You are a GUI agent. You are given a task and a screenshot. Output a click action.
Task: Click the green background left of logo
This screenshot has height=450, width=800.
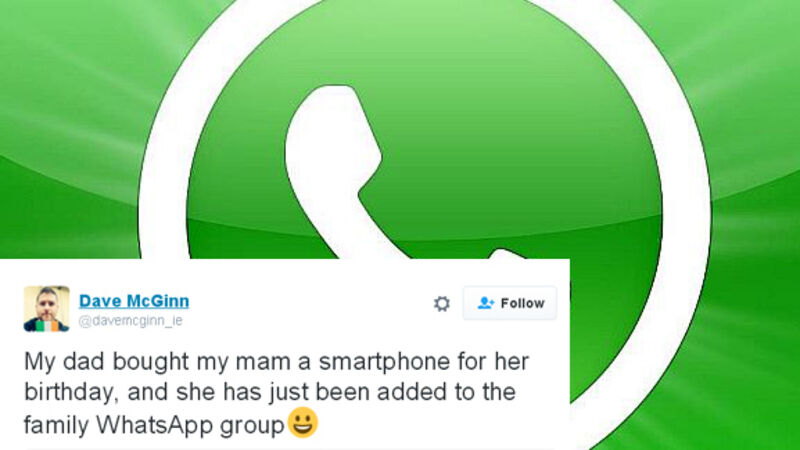pyautogui.click(x=66, y=128)
